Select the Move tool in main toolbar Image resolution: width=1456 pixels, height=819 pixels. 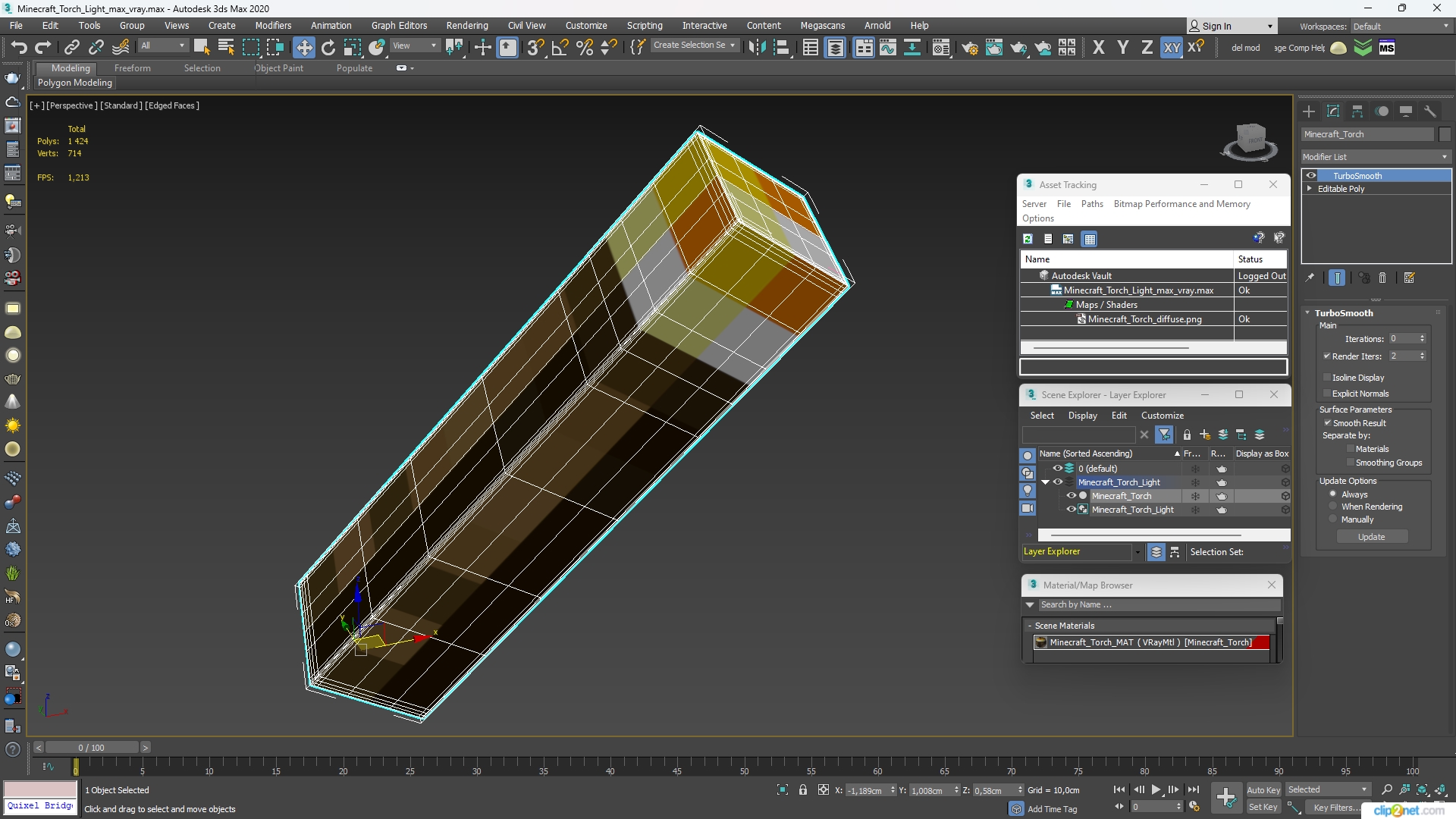tap(303, 48)
